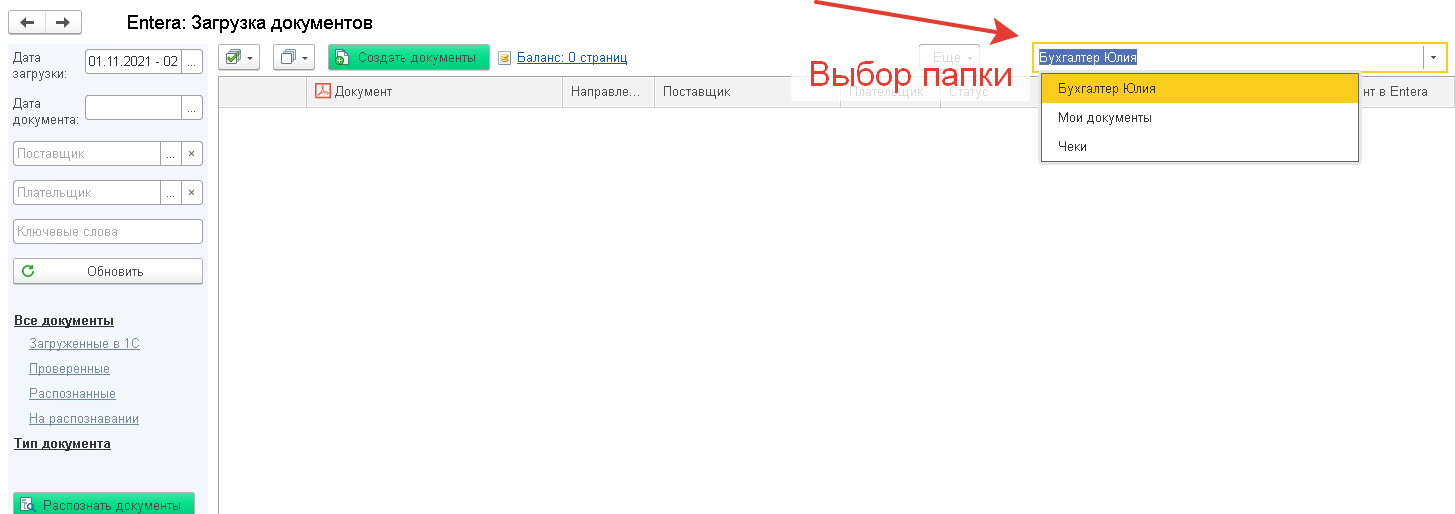The image size is (1455, 514).
Task: Go forward with the right arrow button
Action: coord(63,22)
